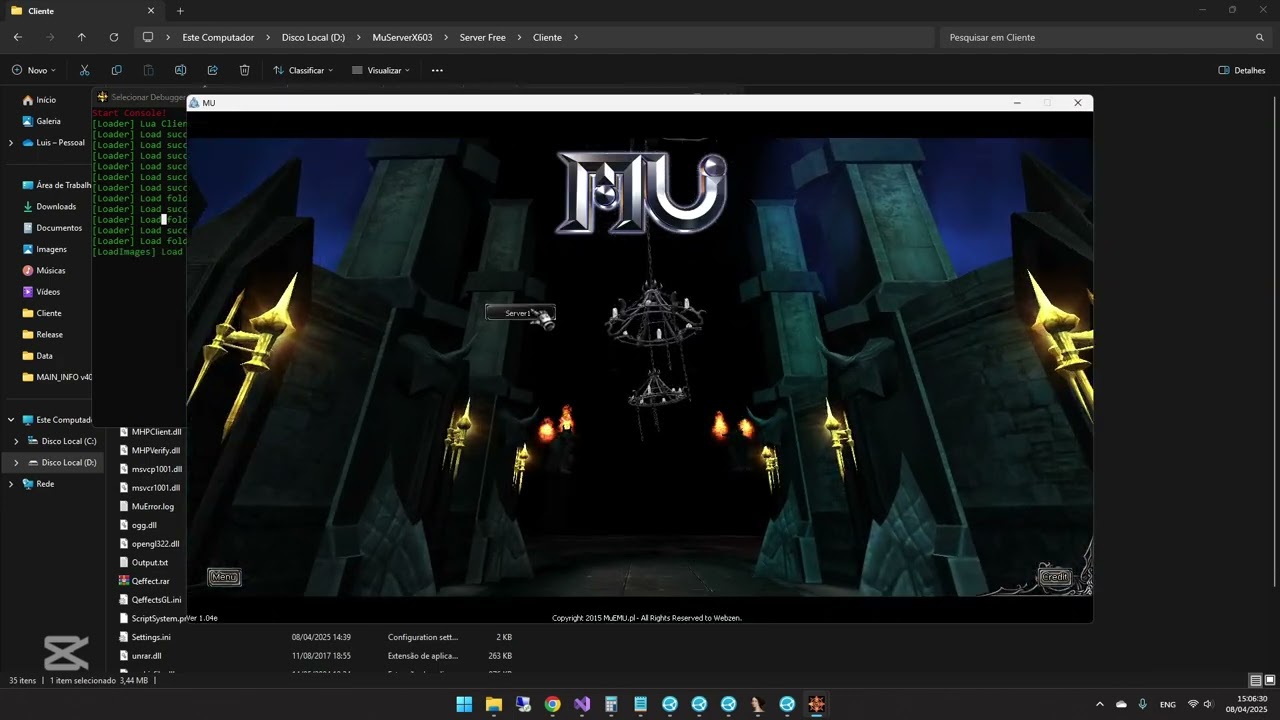Refresh the Cliente folder view

(x=114, y=37)
